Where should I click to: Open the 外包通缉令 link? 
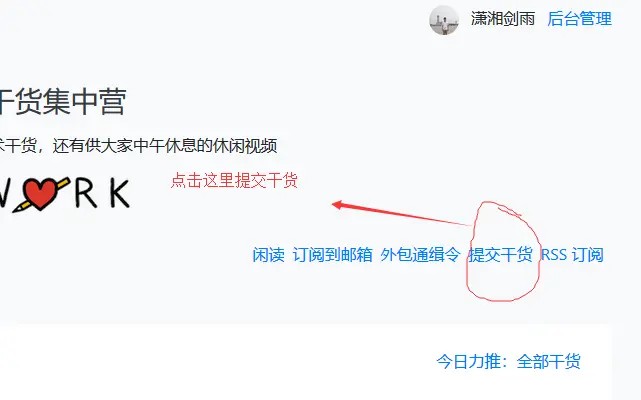pyautogui.click(x=420, y=255)
